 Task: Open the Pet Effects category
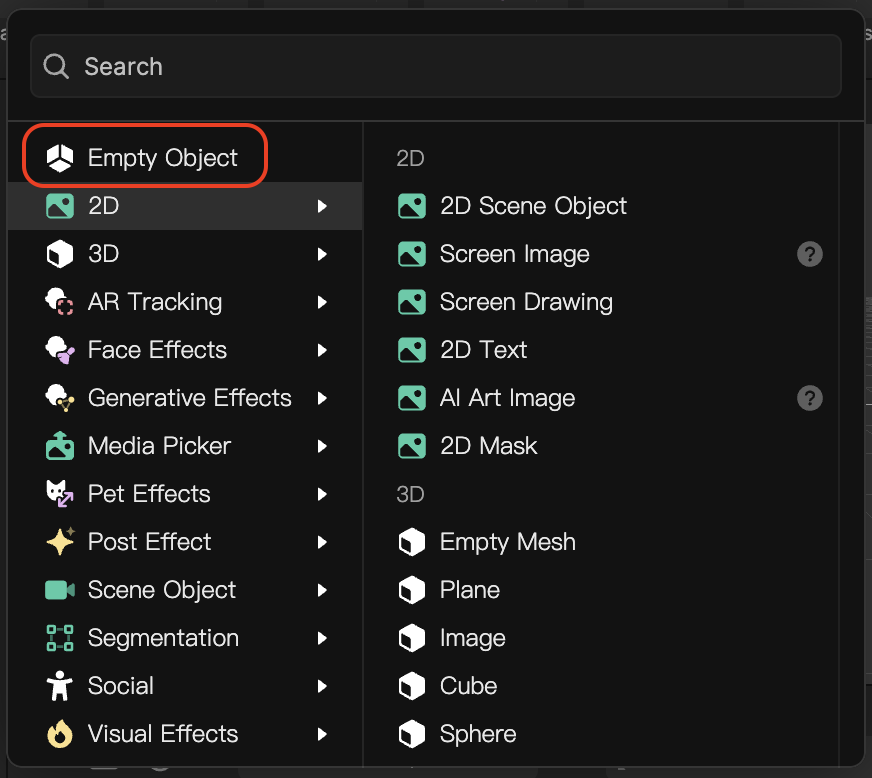[185, 494]
